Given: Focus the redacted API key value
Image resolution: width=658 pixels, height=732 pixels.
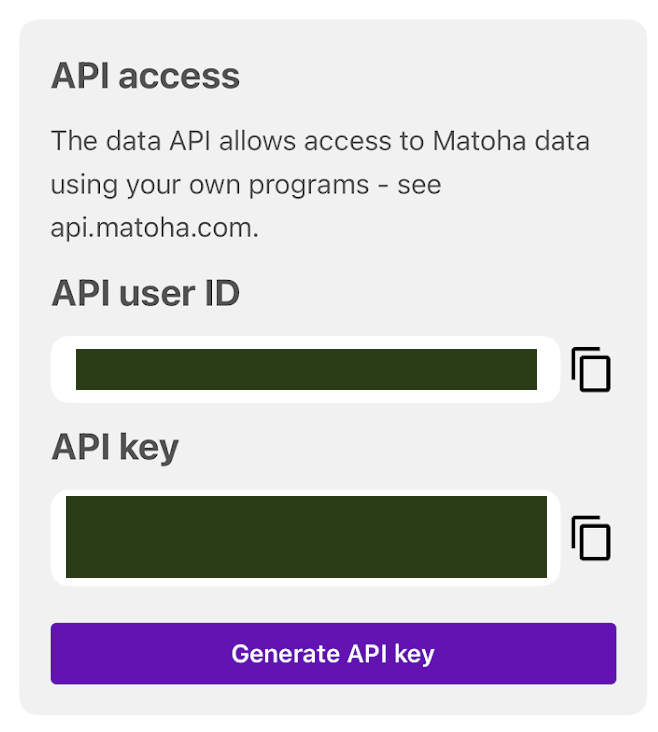Looking at the screenshot, I should tap(306, 537).
